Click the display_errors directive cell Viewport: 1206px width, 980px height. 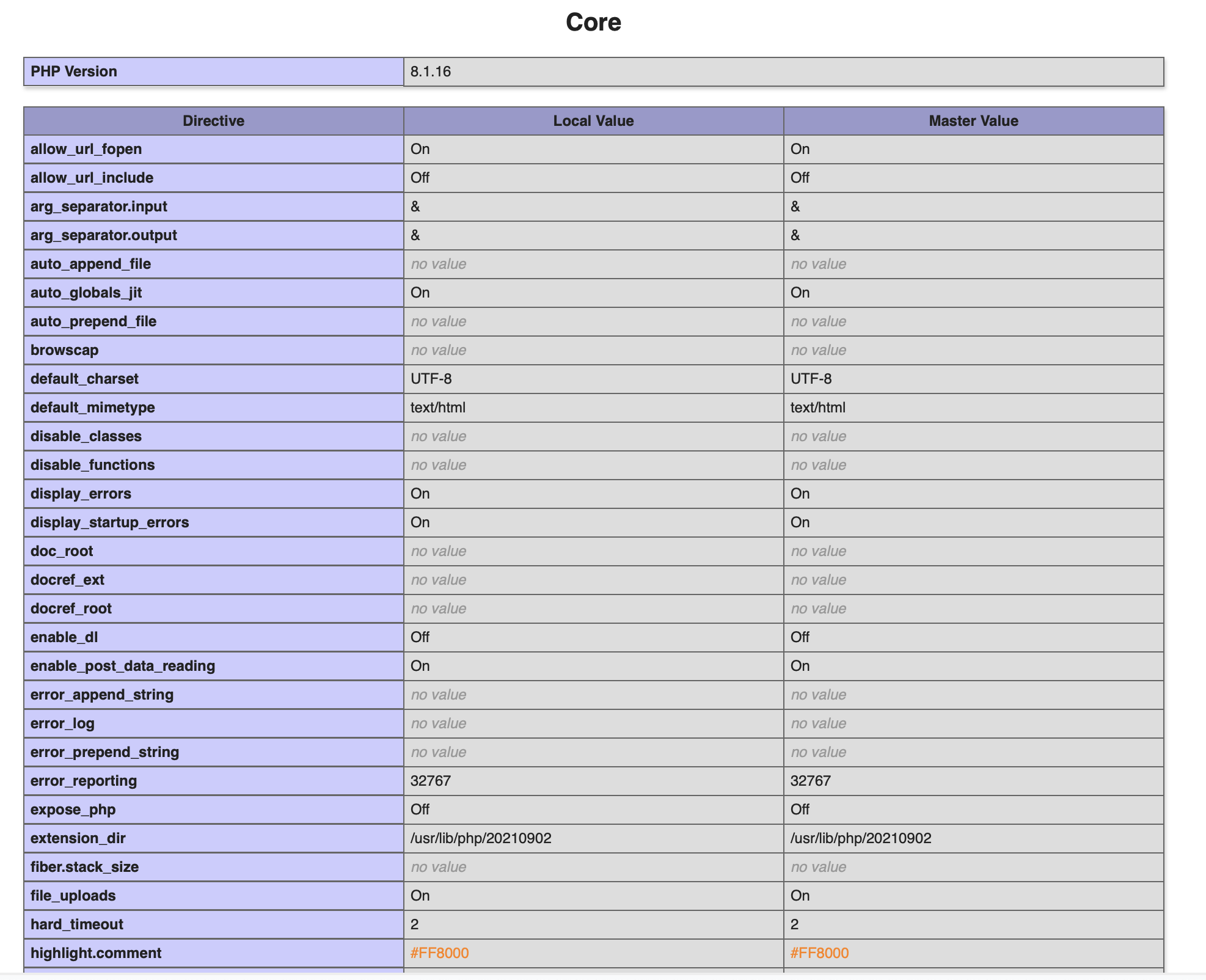tap(214, 494)
